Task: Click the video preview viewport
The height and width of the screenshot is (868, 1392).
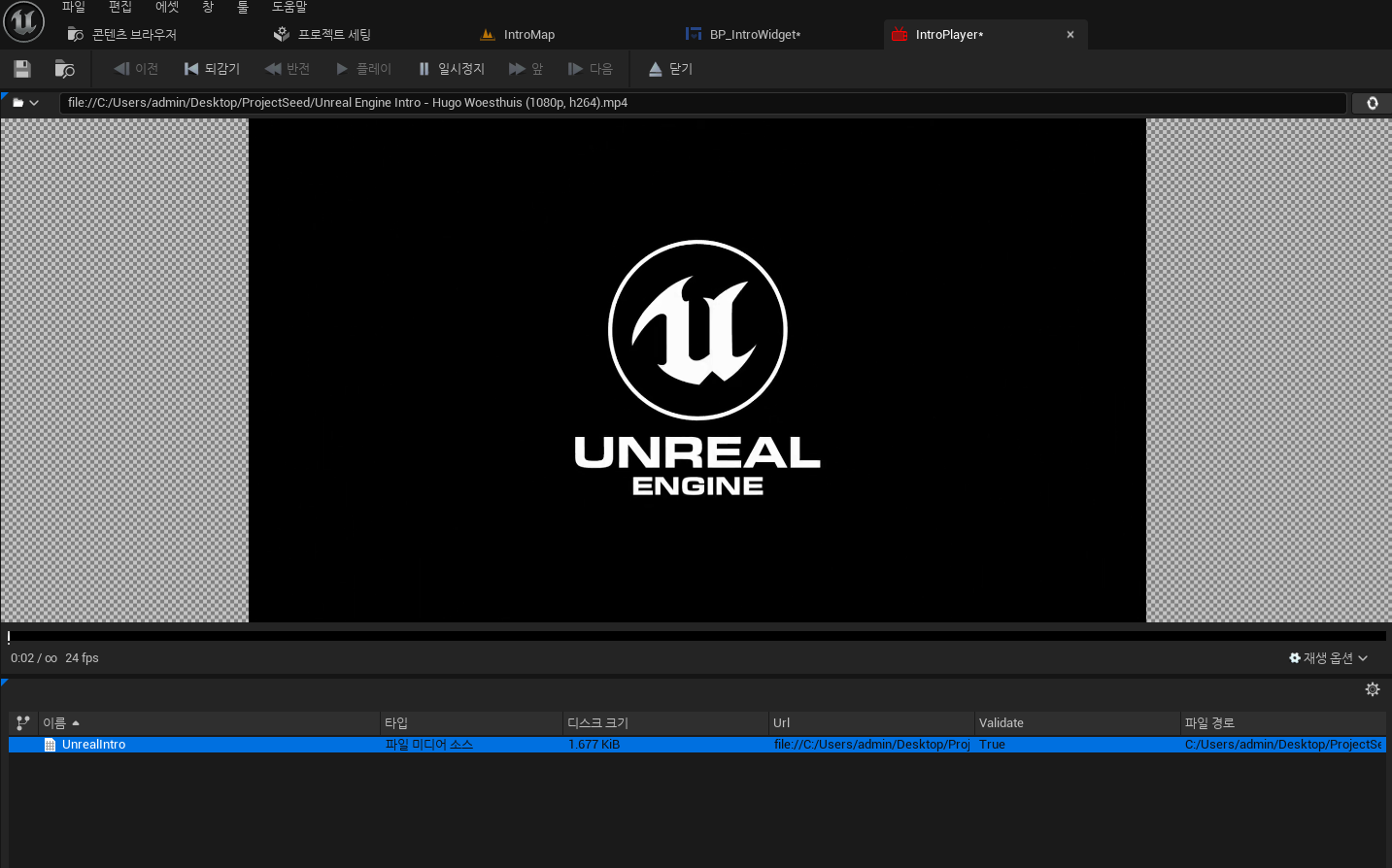Action: [x=697, y=370]
